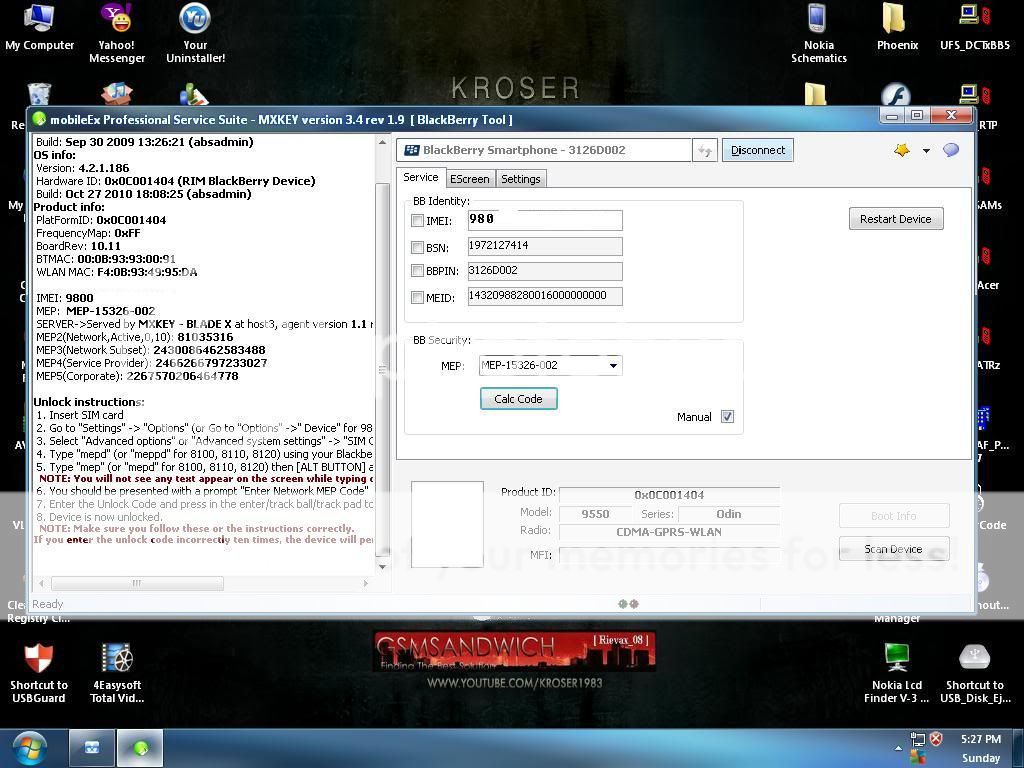The height and width of the screenshot is (768, 1024).
Task: Click the MEID number field
Action: click(545, 296)
